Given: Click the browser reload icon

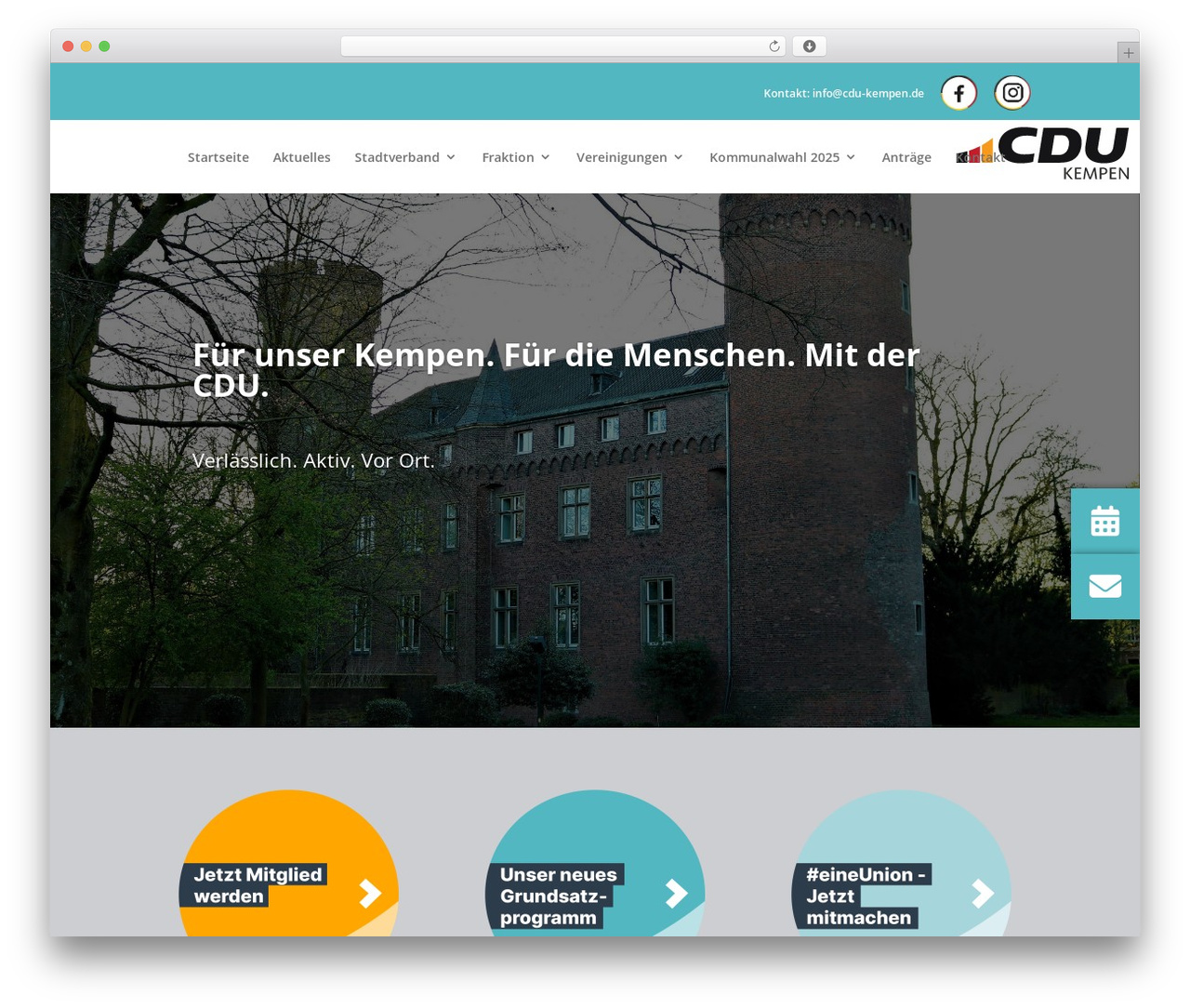Looking at the screenshot, I should coord(774,46).
